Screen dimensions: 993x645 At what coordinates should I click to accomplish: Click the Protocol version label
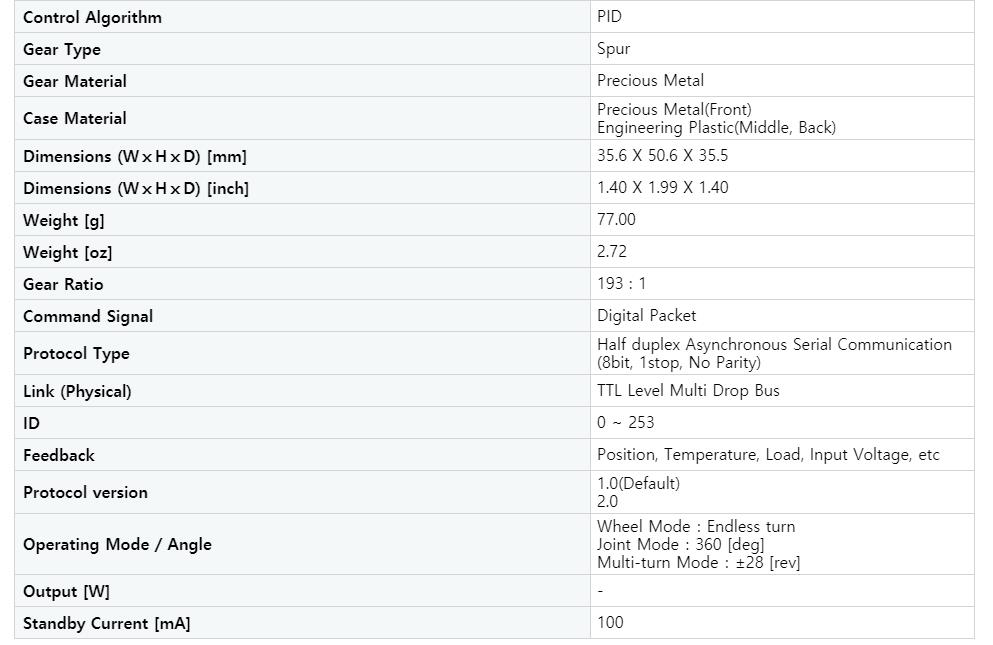(x=85, y=492)
